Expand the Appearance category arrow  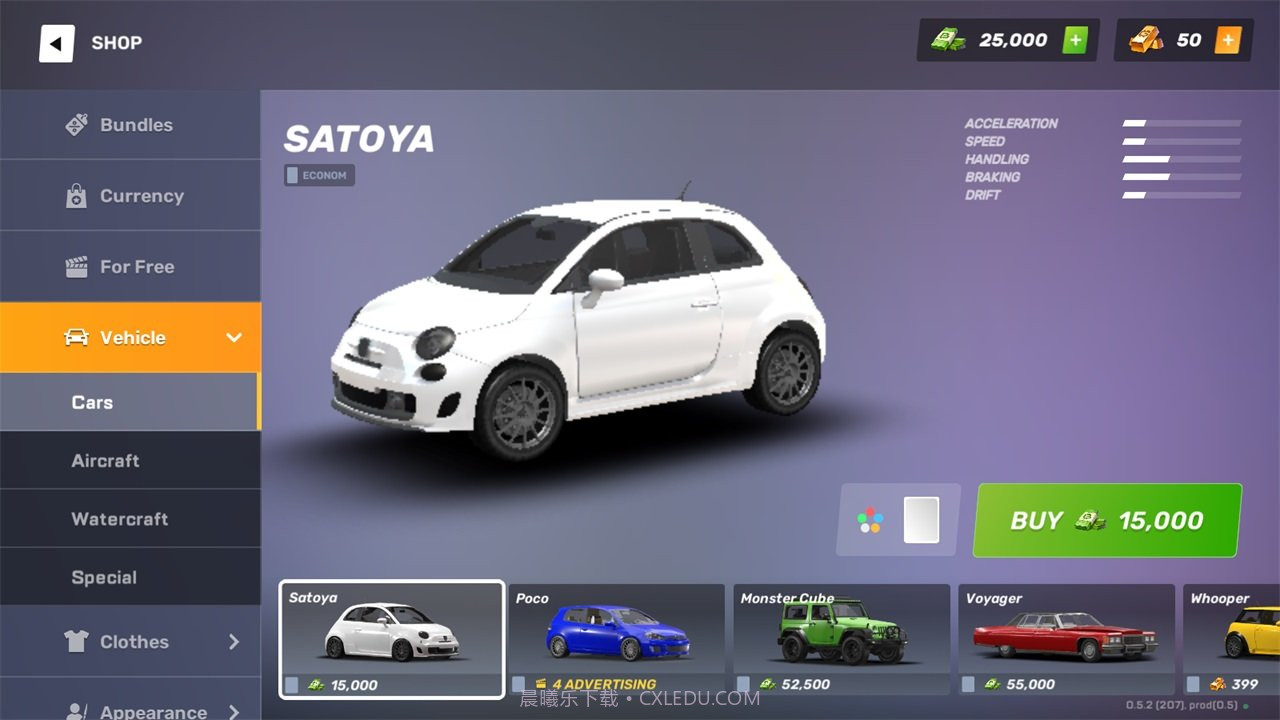click(234, 711)
